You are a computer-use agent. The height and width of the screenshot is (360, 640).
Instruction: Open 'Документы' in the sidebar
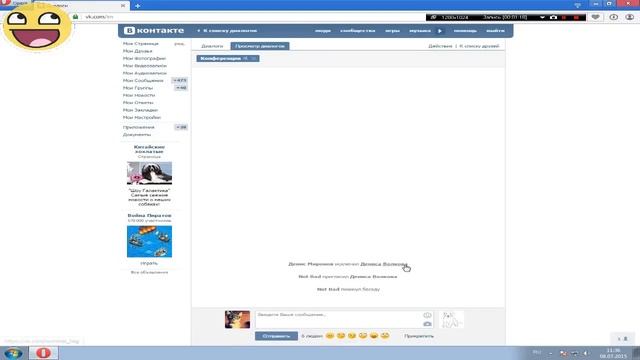pos(137,135)
